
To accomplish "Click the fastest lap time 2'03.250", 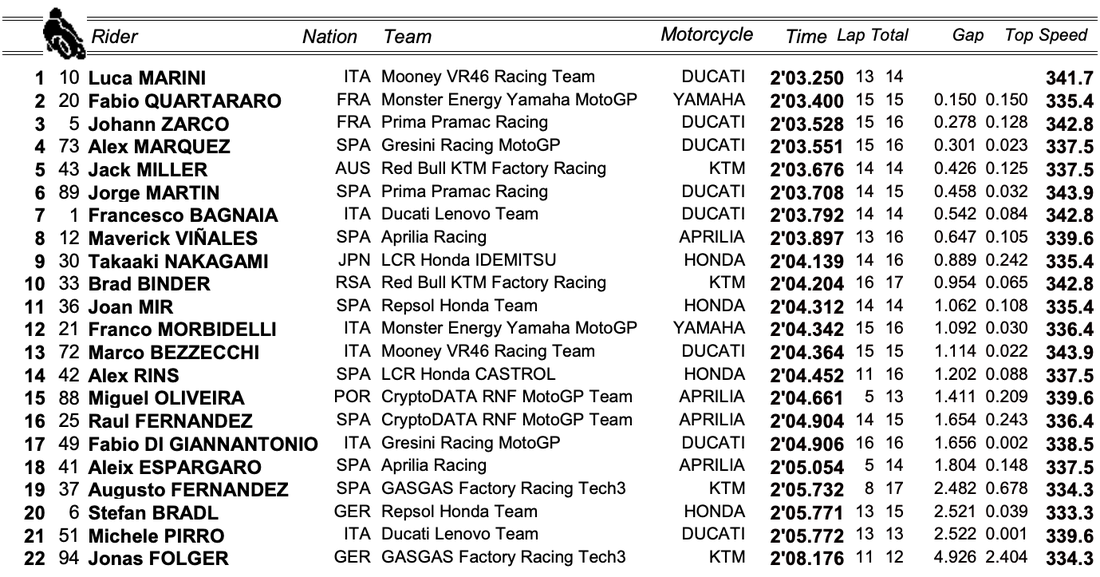I will pos(808,77).
